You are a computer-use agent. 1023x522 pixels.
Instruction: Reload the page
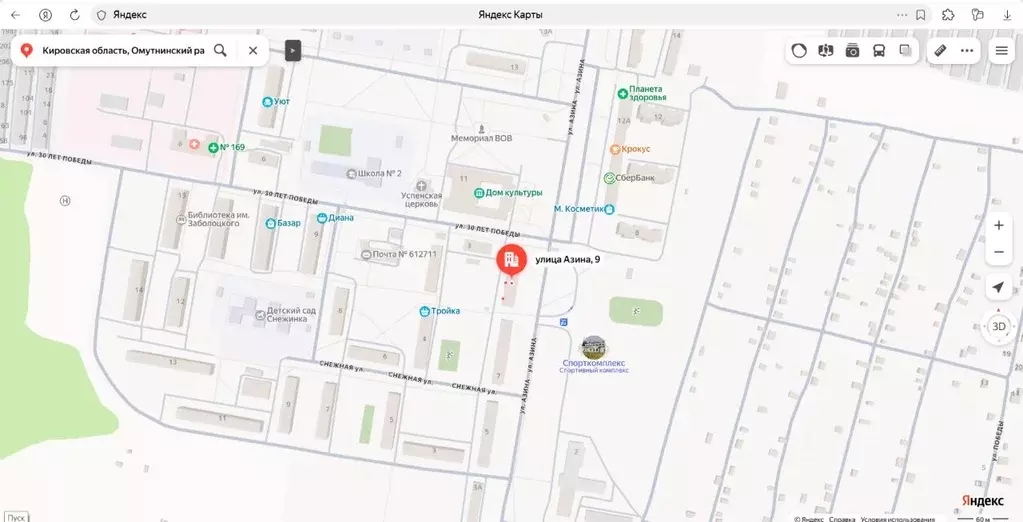click(74, 14)
